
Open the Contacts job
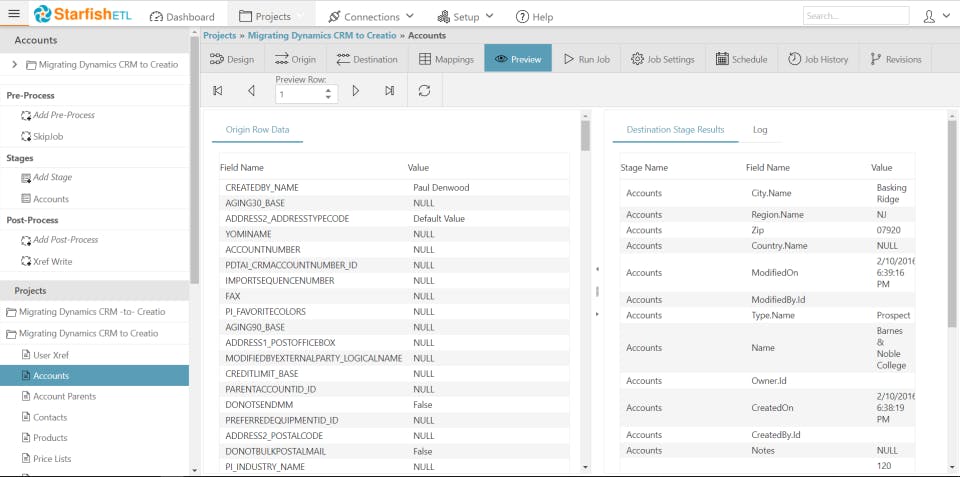point(50,417)
